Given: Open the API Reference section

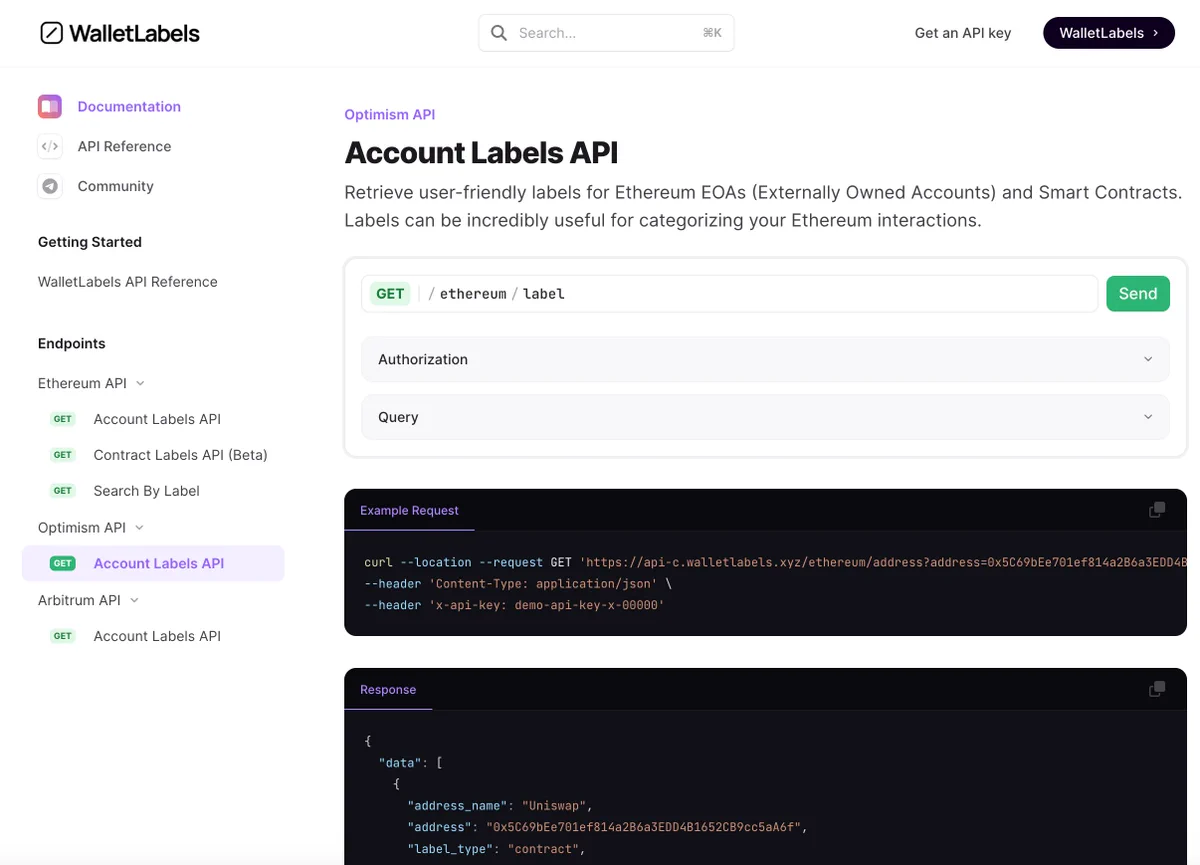Looking at the screenshot, I should 124,146.
